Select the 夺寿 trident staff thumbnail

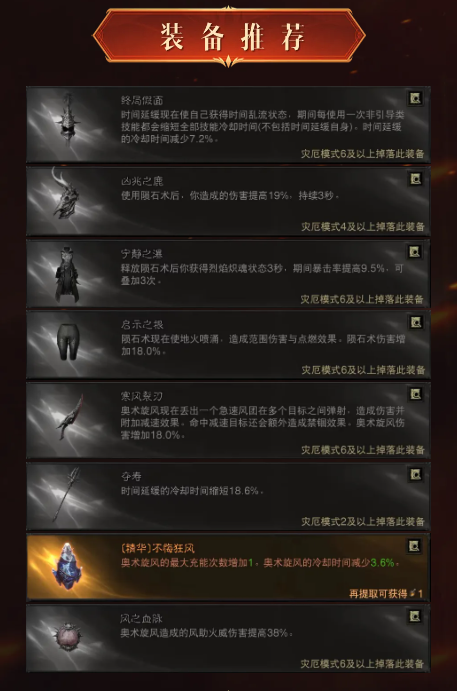click(x=66, y=494)
